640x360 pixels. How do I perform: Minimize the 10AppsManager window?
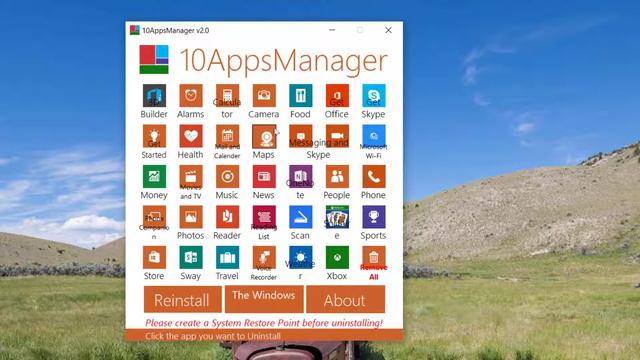332,30
